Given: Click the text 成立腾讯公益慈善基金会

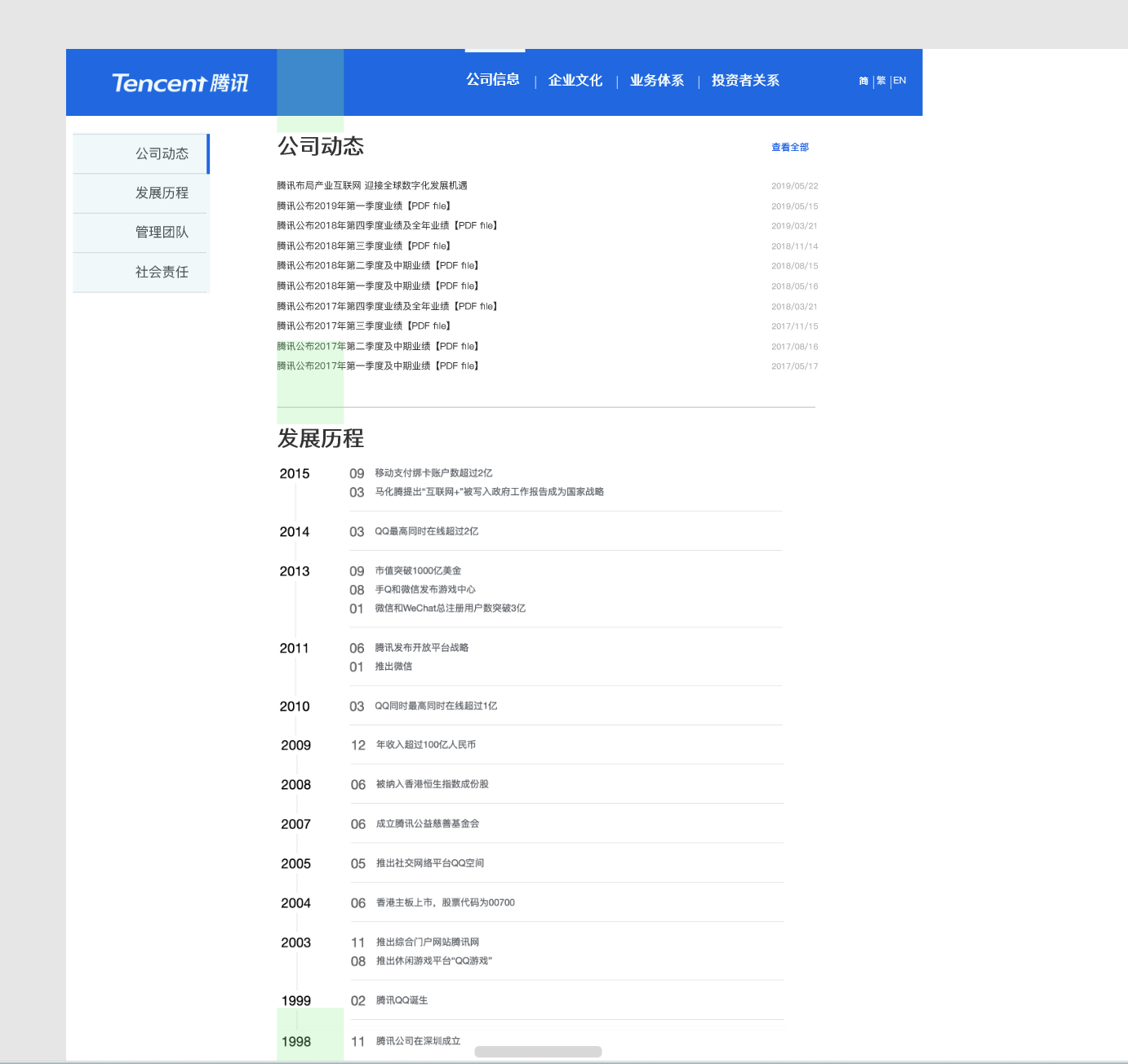Looking at the screenshot, I should click(428, 824).
